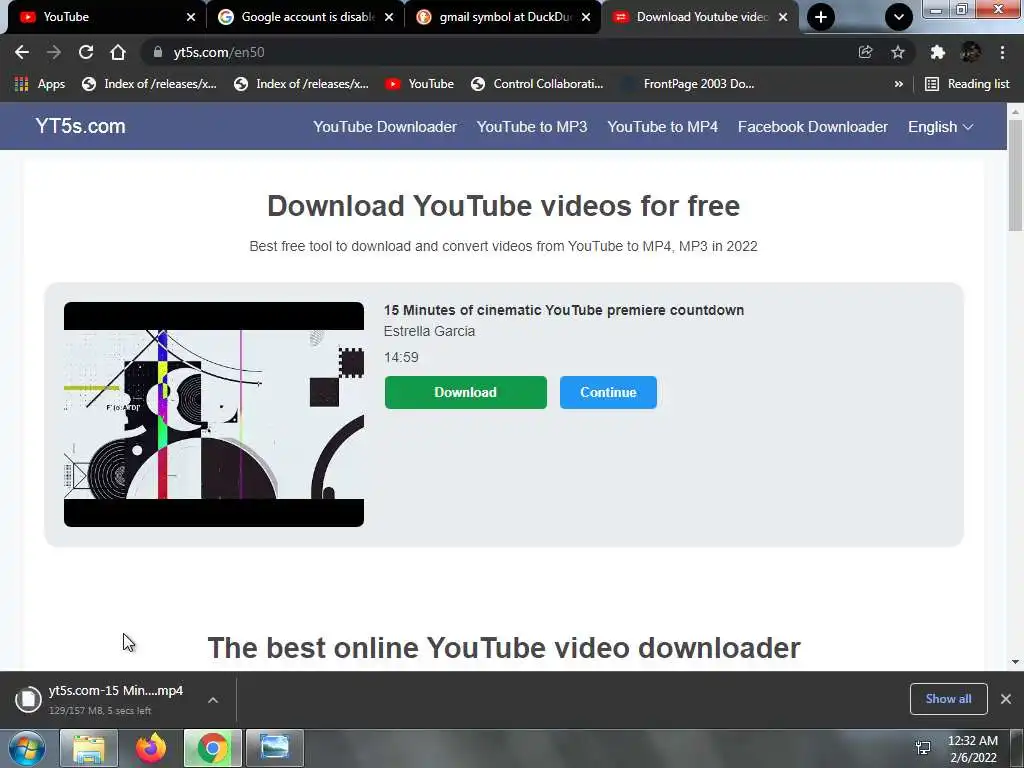
Task: Open YouTube to MP3 menu item
Action: tap(532, 127)
